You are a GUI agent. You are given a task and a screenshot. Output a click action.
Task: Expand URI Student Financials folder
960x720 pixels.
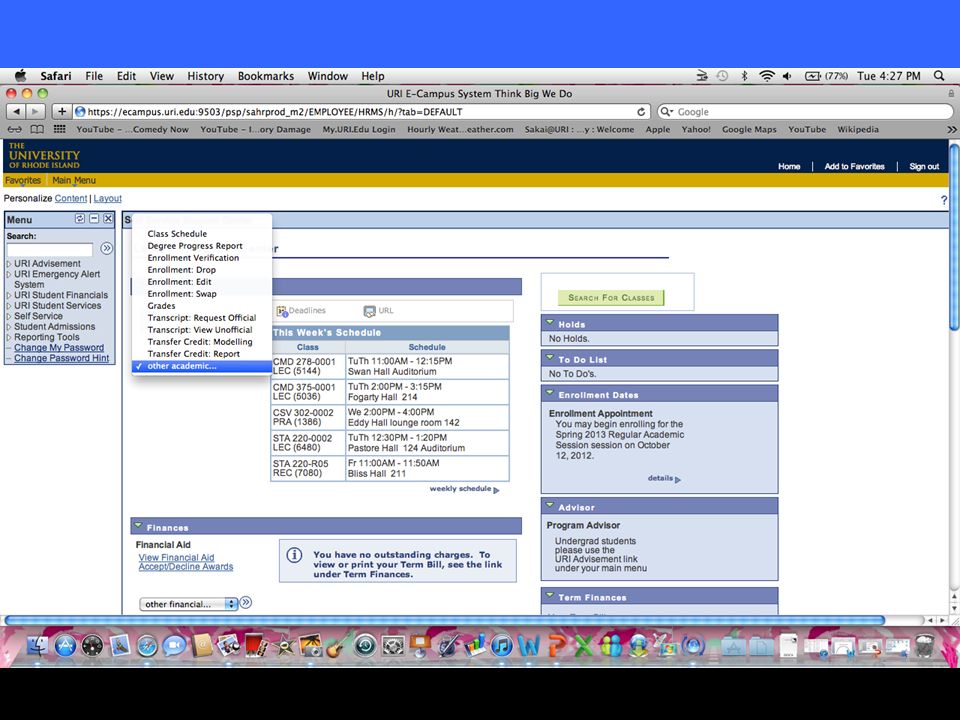pyautogui.click(x=9, y=295)
